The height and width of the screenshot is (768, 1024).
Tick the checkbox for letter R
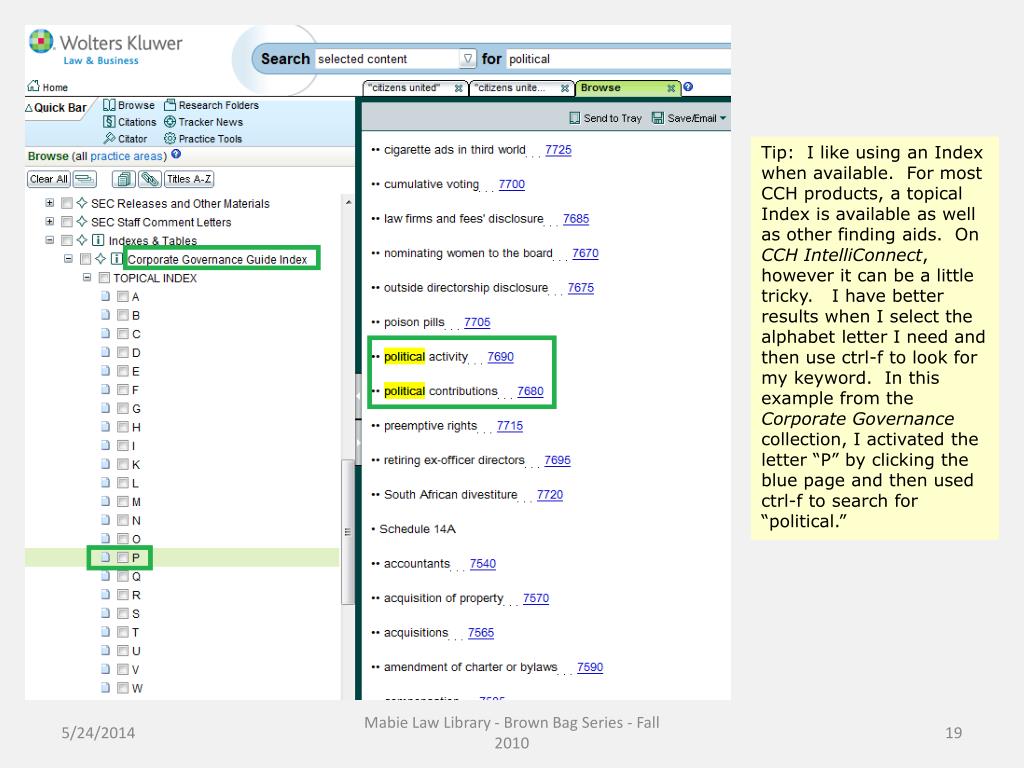point(122,594)
